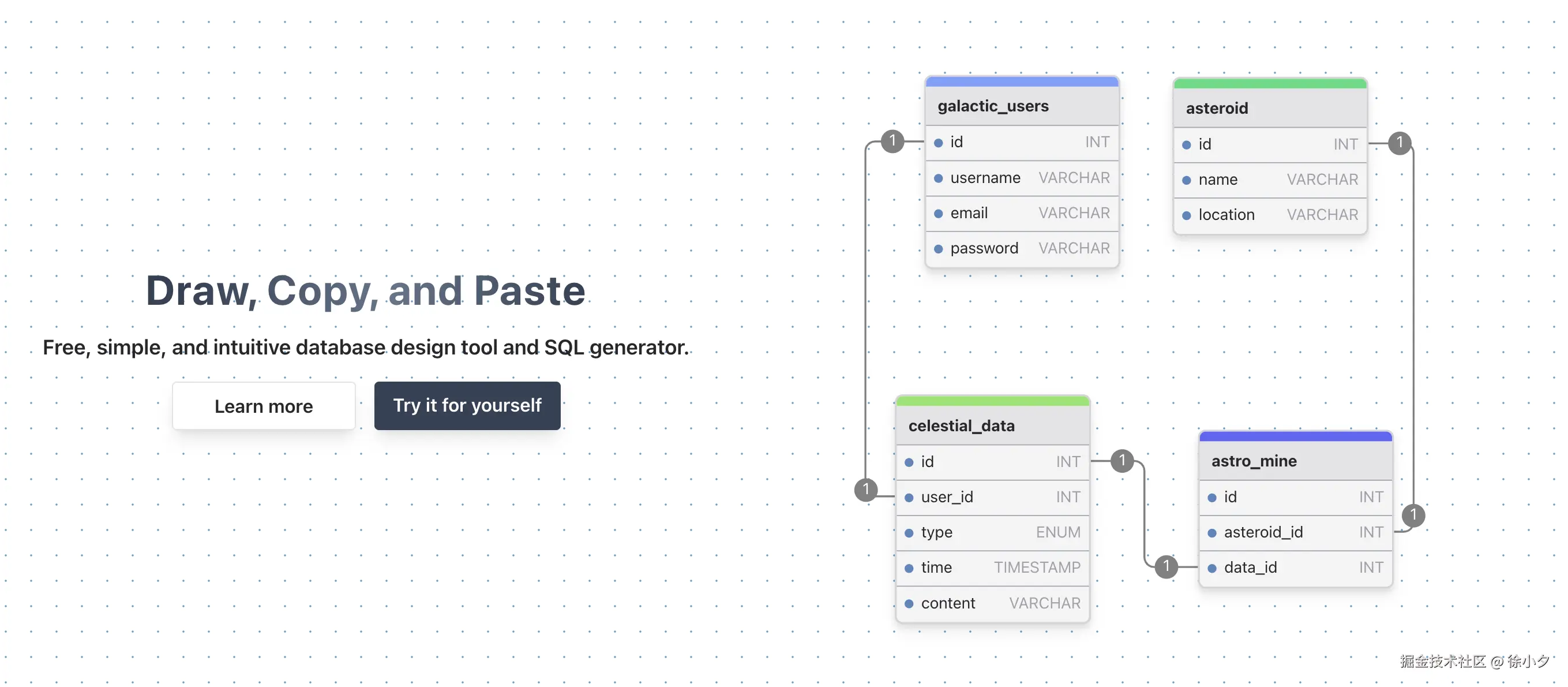
Task: Click the dot handle of location field
Action: pyautogui.click(x=1186, y=215)
